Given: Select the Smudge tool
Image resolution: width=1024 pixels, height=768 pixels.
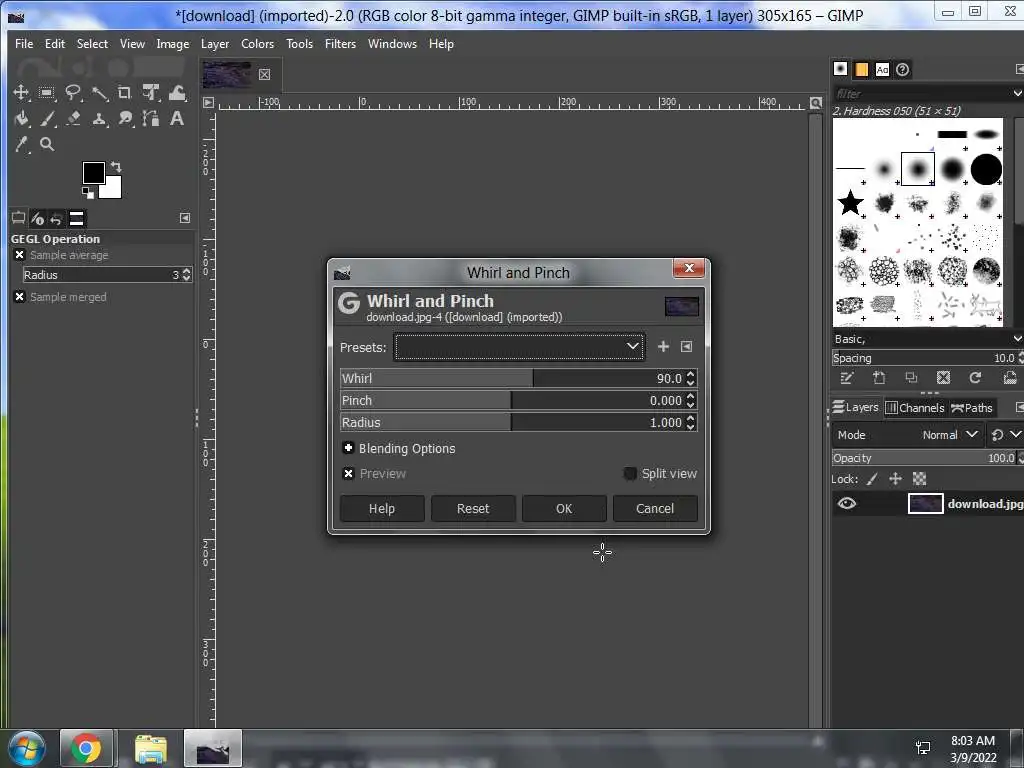Looking at the screenshot, I should [125, 118].
